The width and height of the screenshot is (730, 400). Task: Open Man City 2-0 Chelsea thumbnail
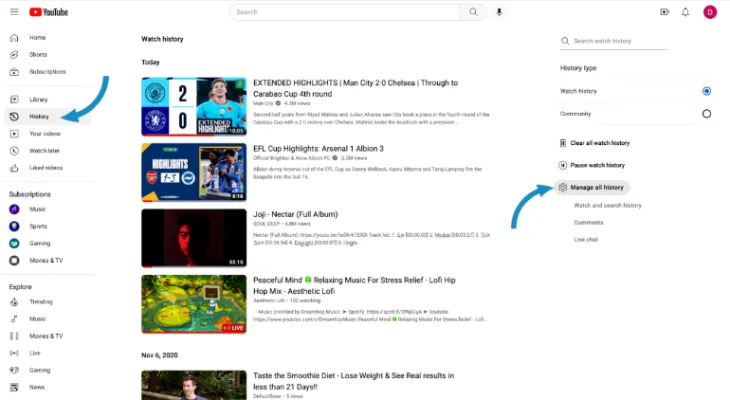point(194,107)
